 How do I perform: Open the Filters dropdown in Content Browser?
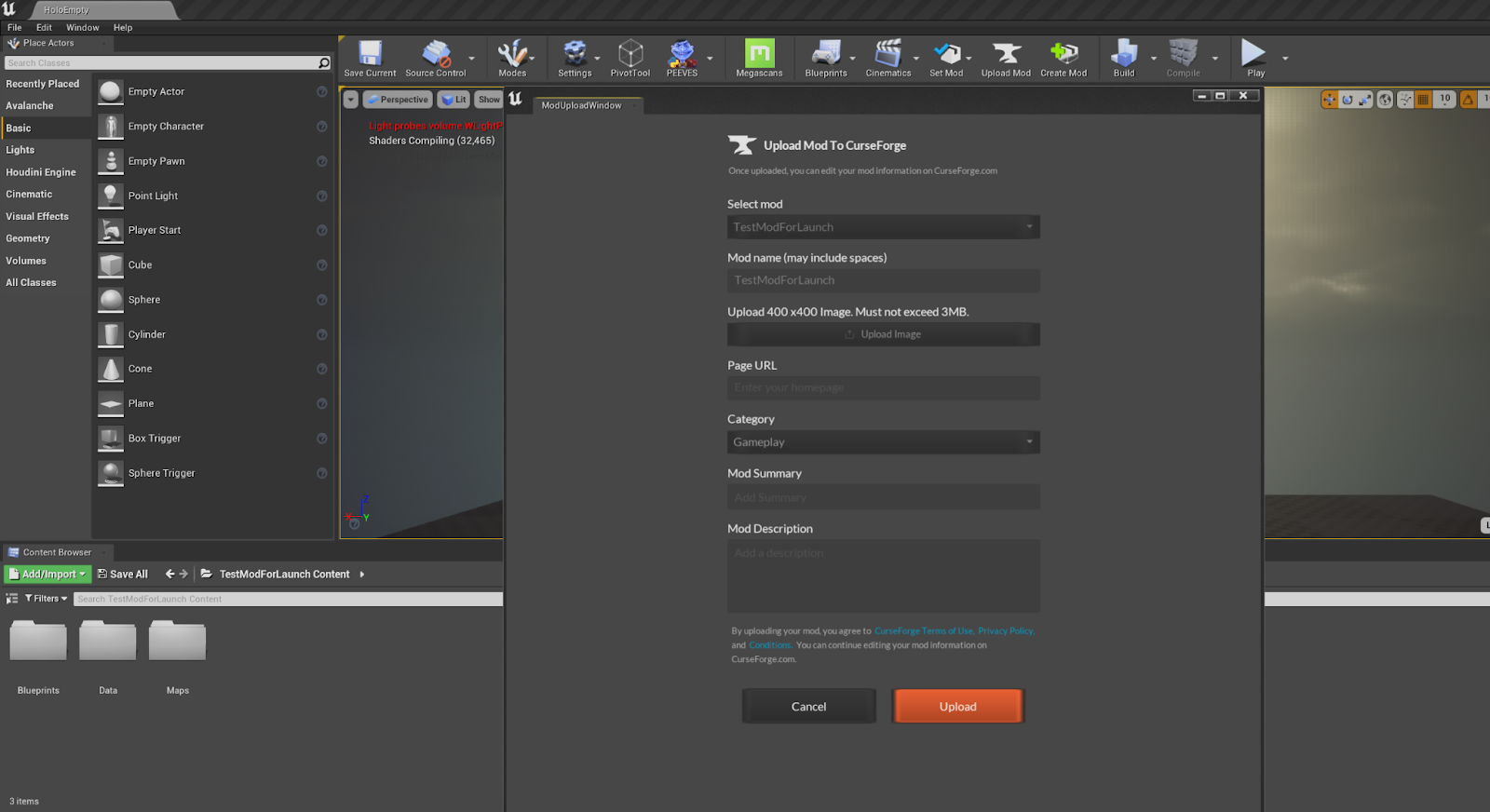[x=47, y=599]
